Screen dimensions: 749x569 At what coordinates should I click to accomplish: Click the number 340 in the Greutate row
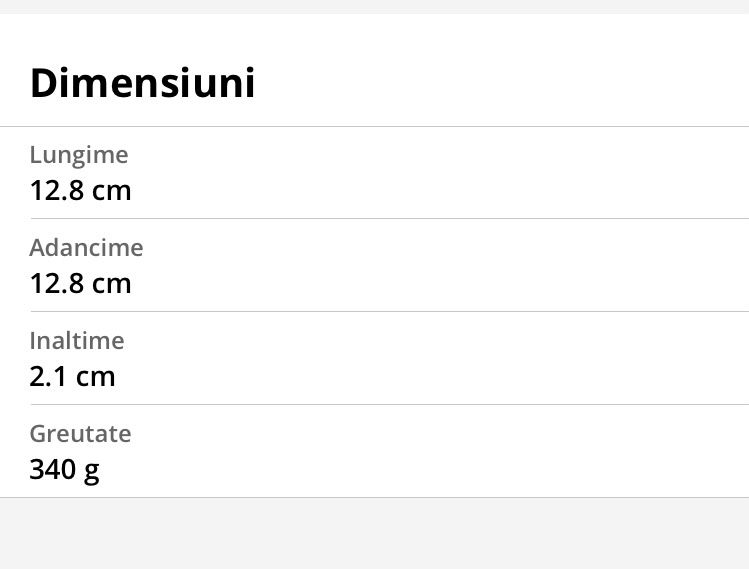point(52,469)
